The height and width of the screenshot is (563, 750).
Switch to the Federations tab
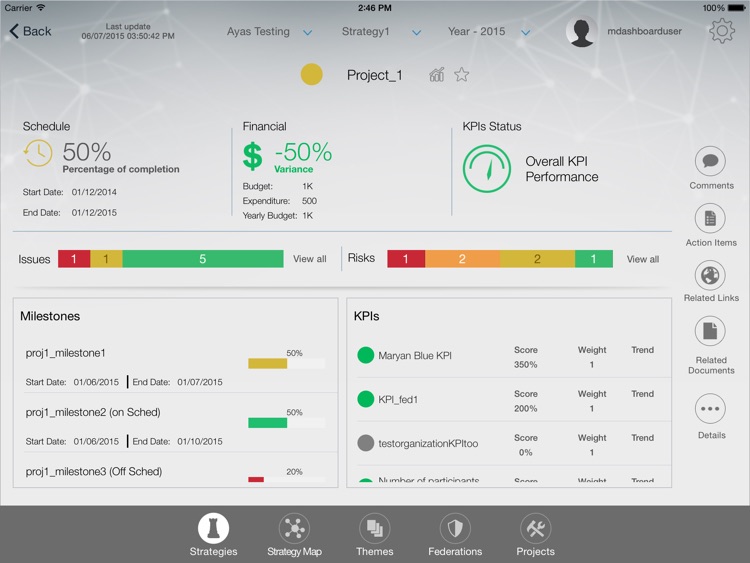pos(455,535)
